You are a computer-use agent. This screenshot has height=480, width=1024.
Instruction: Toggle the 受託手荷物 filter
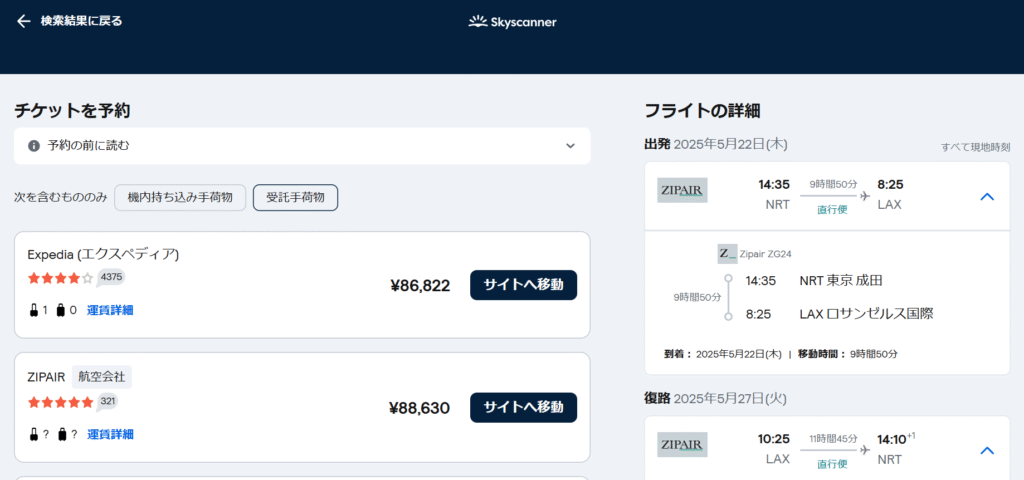pos(295,198)
